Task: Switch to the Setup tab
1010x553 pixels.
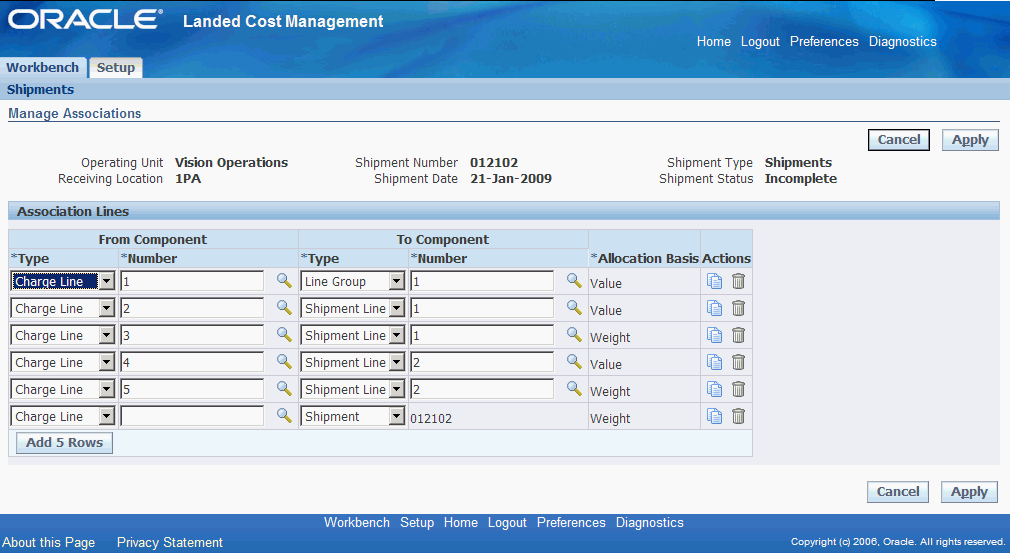Action: pos(116,68)
